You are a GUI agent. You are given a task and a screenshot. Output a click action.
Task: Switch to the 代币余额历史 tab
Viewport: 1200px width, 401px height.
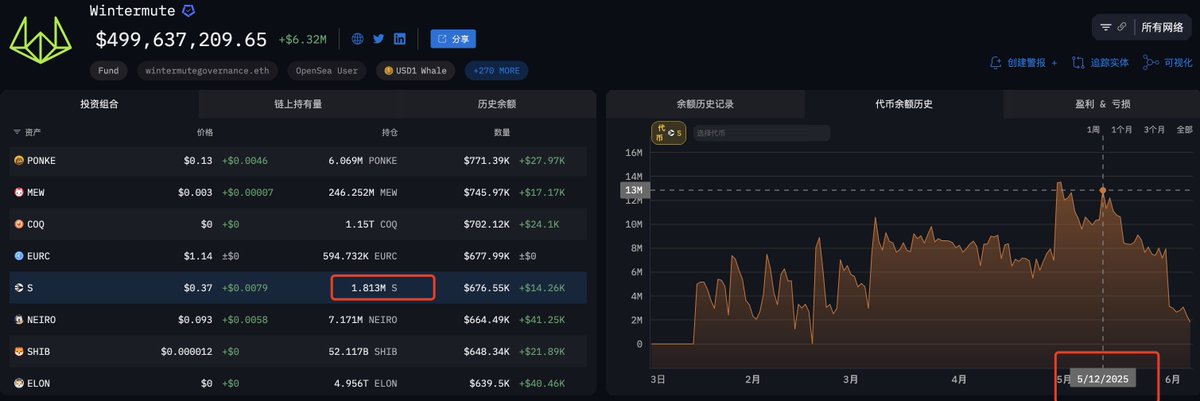point(904,104)
